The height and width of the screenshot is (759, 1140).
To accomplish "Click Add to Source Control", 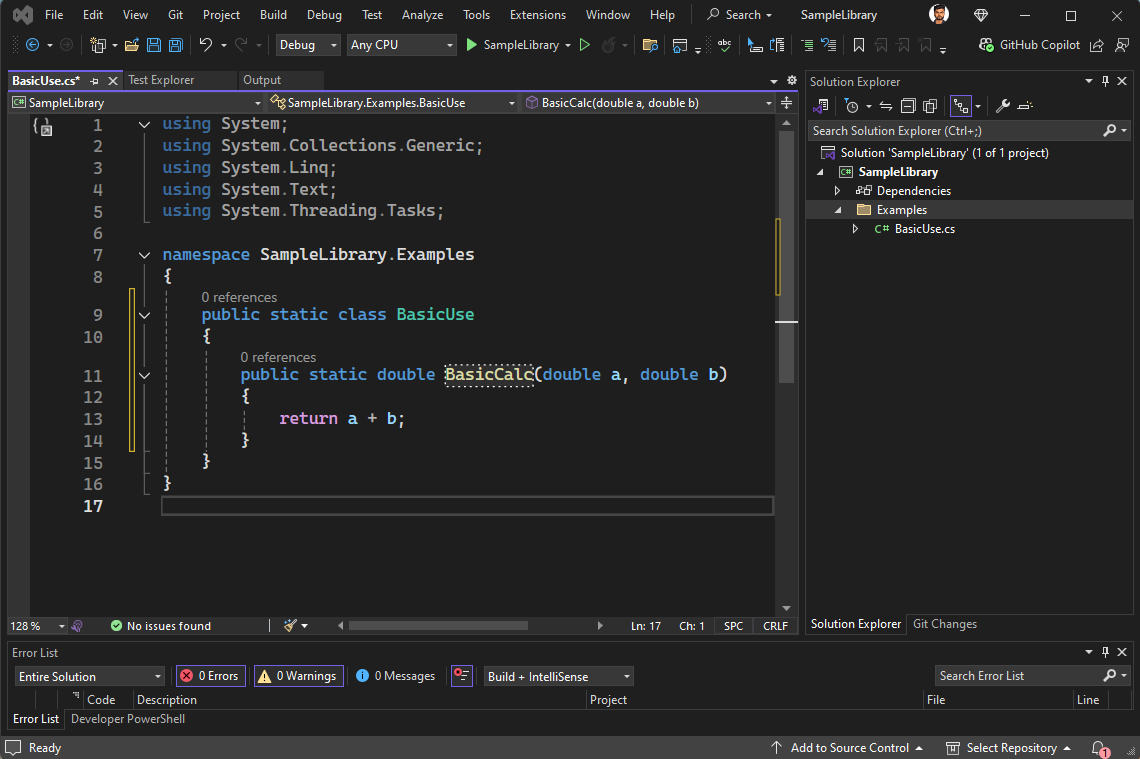I will click(x=847, y=748).
